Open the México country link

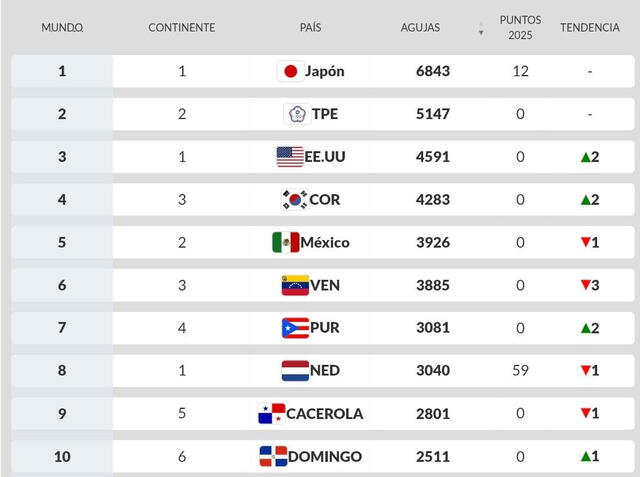click(325, 242)
